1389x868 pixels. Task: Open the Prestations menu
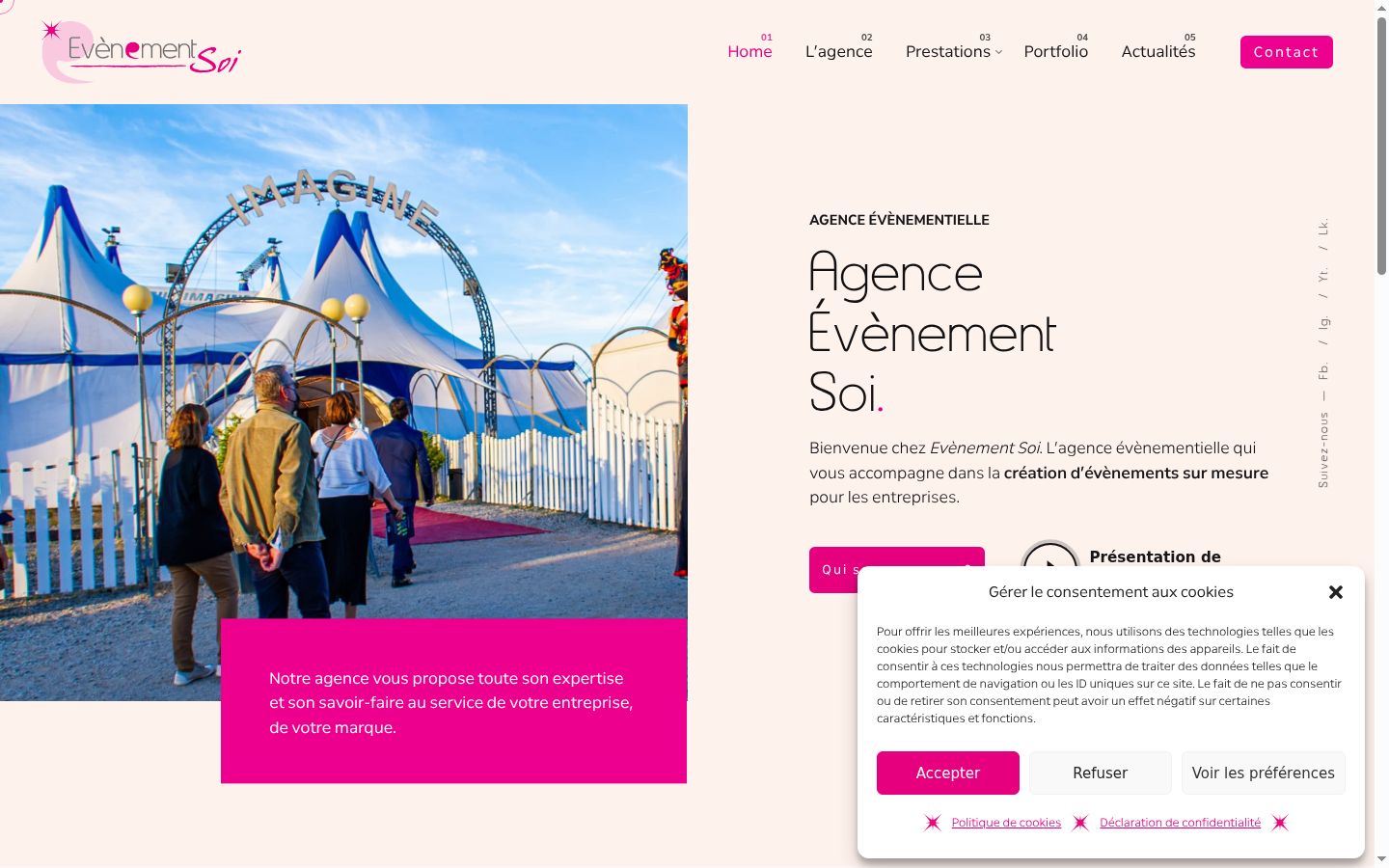tap(948, 51)
